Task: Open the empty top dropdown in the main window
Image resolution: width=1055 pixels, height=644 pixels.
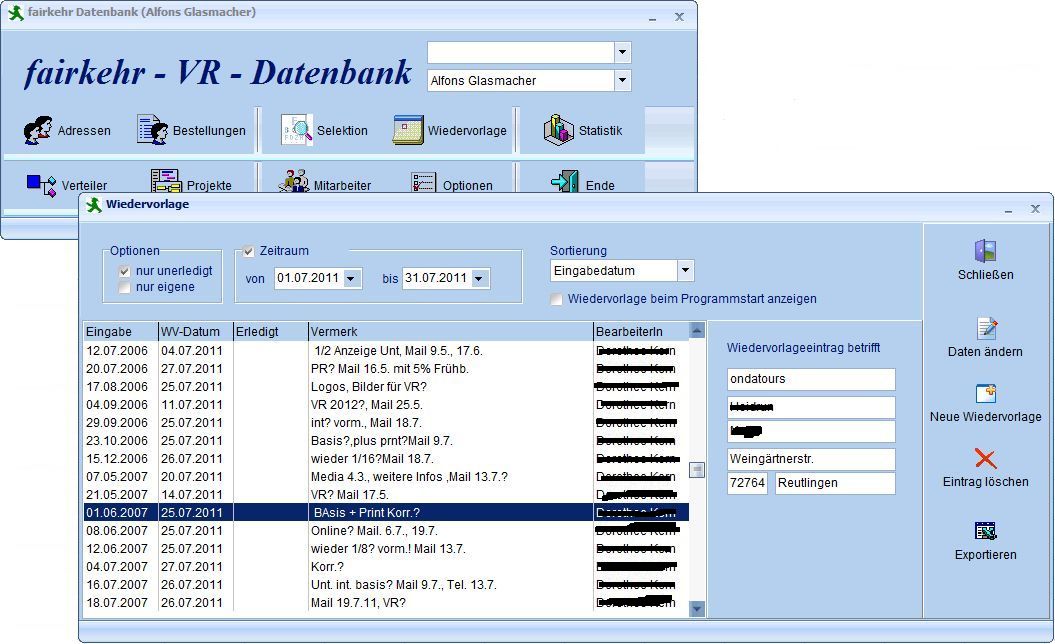Action: [622, 52]
